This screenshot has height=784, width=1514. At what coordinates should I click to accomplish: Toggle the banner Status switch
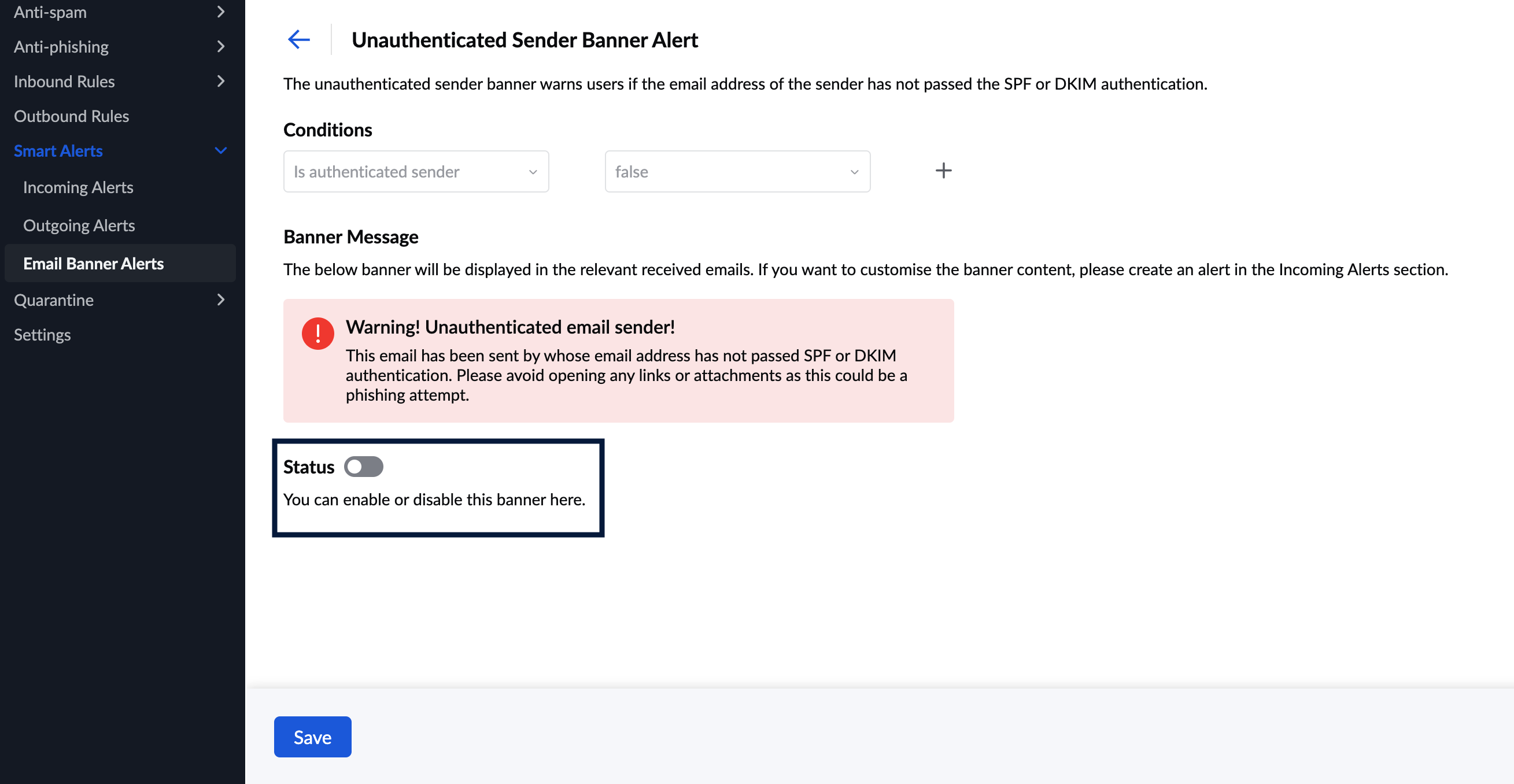pos(364,467)
